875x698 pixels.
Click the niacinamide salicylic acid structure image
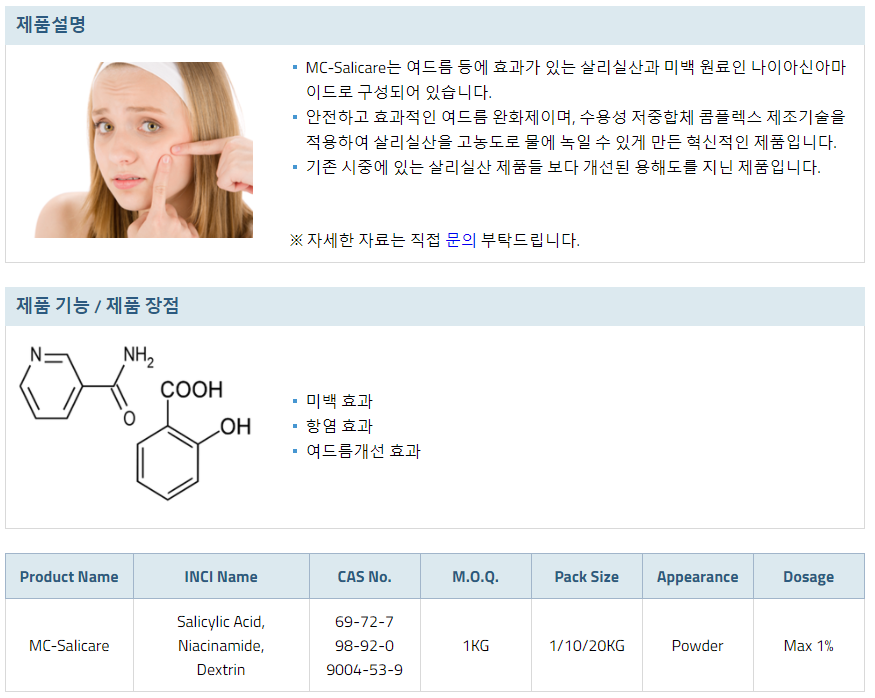coord(136,422)
